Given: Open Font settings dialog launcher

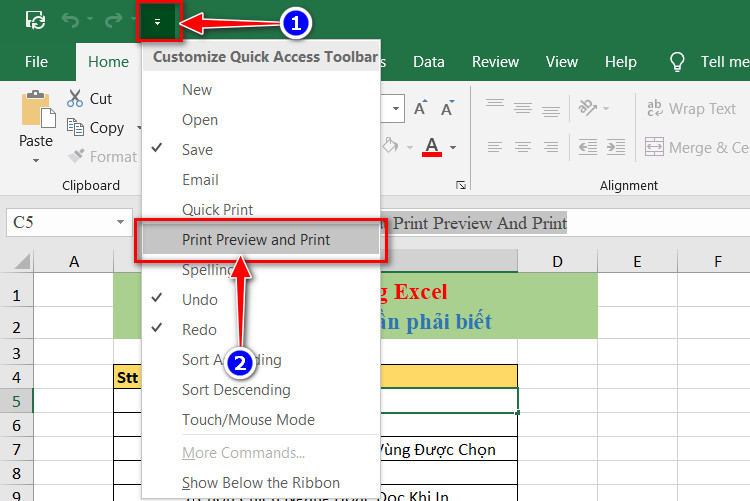Looking at the screenshot, I should pyautogui.click(x=461, y=185).
